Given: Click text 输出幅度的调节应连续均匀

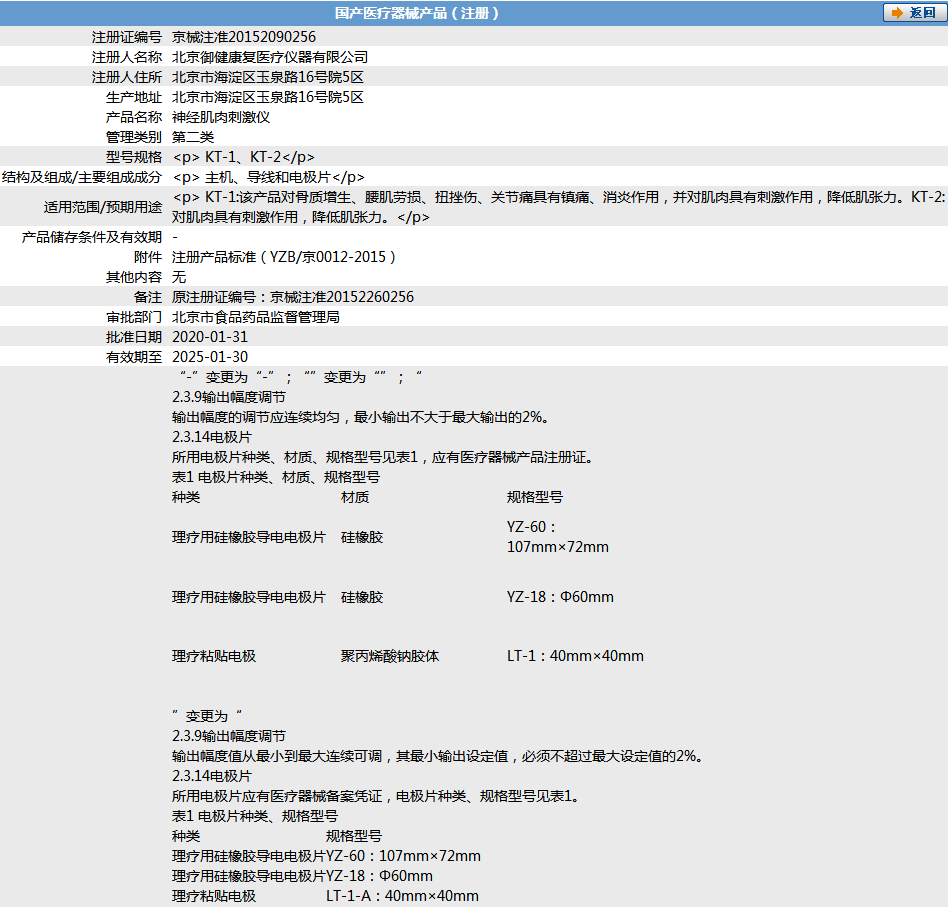Looking at the screenshot, I should click(256, 417).
